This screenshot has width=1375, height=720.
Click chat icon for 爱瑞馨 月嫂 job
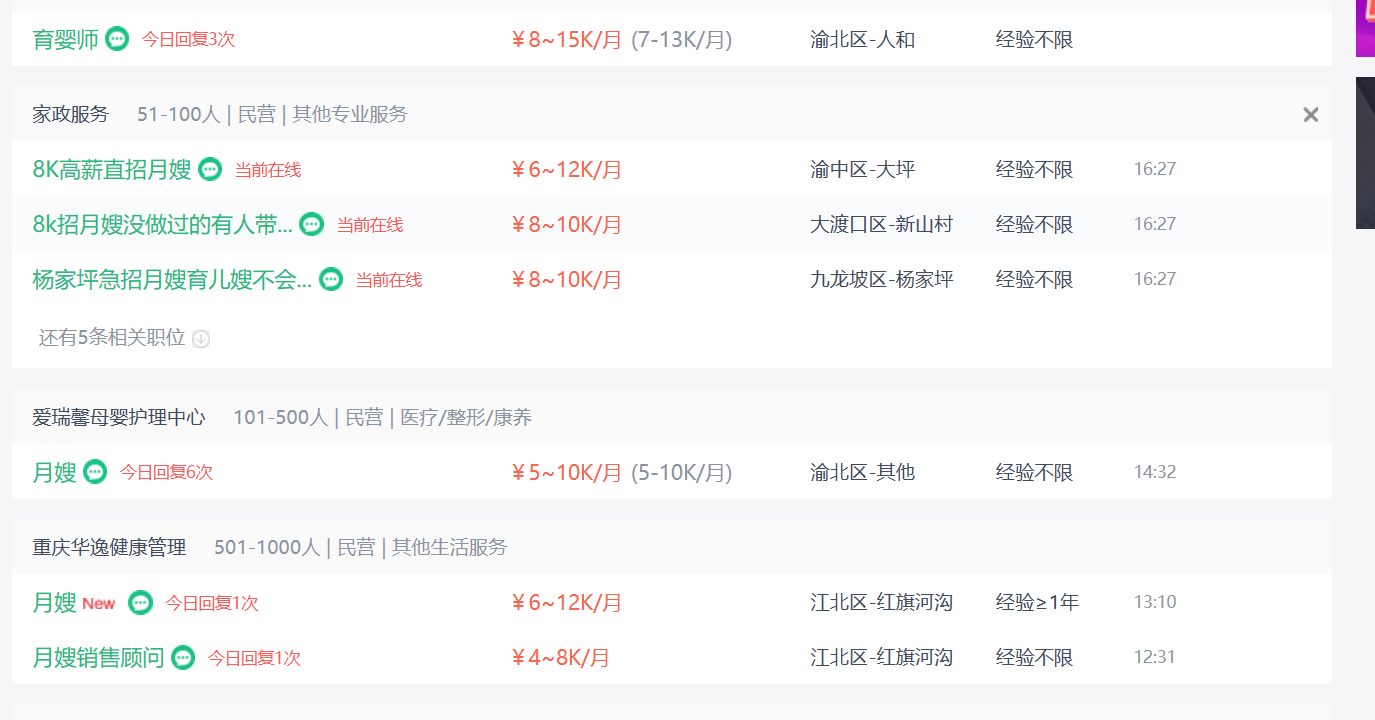pyautogui.click(x=95, y=471)
